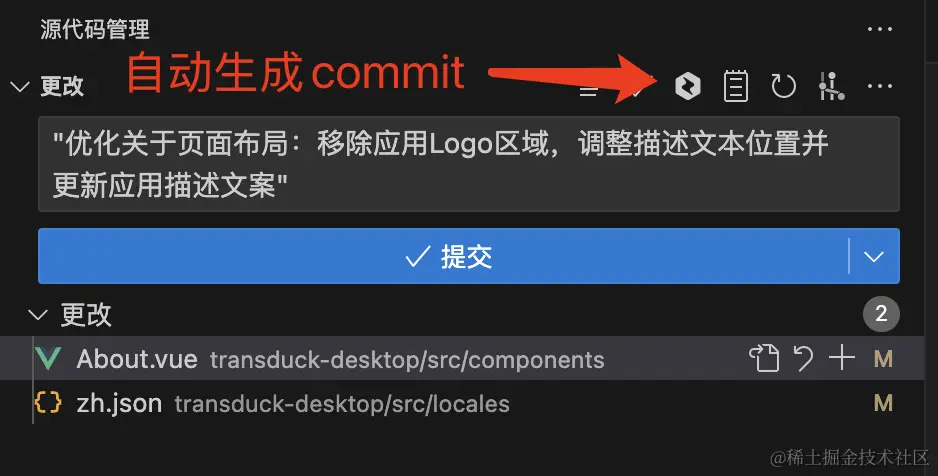Click the view-as-list icon left of the checkmark
The width and height of the screenshot is (938, 476).
click(x=589, y=90)
